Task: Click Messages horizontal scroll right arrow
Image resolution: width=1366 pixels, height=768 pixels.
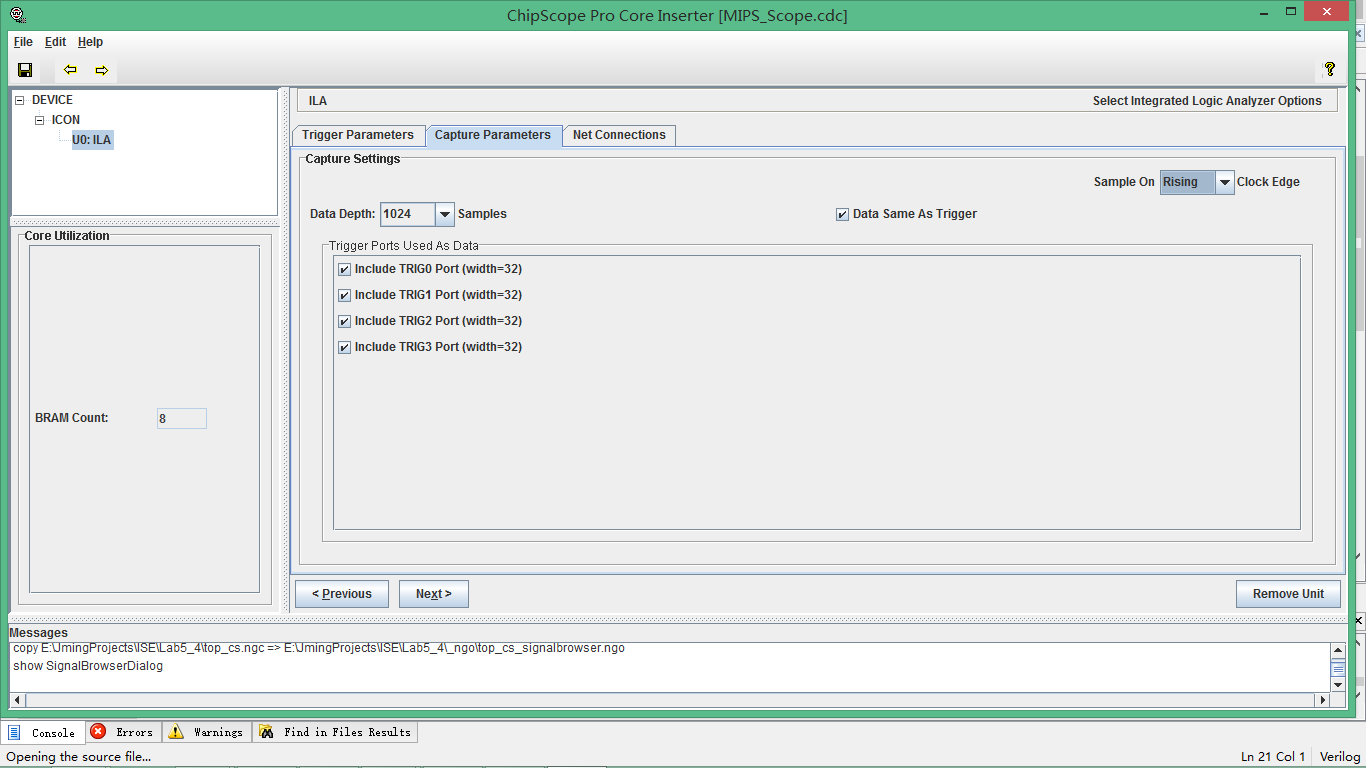Action: click(1323, 700)
